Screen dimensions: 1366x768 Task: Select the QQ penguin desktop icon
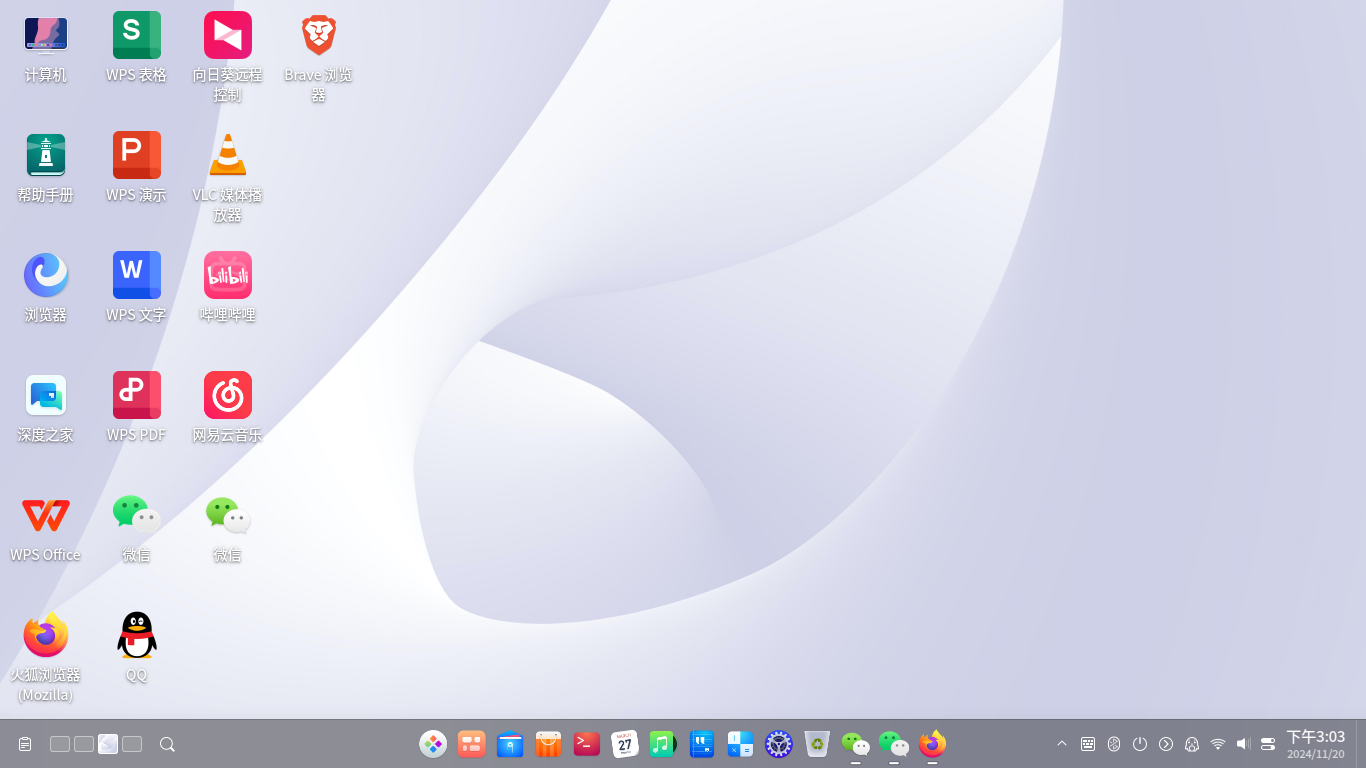(x=137, y=635)
